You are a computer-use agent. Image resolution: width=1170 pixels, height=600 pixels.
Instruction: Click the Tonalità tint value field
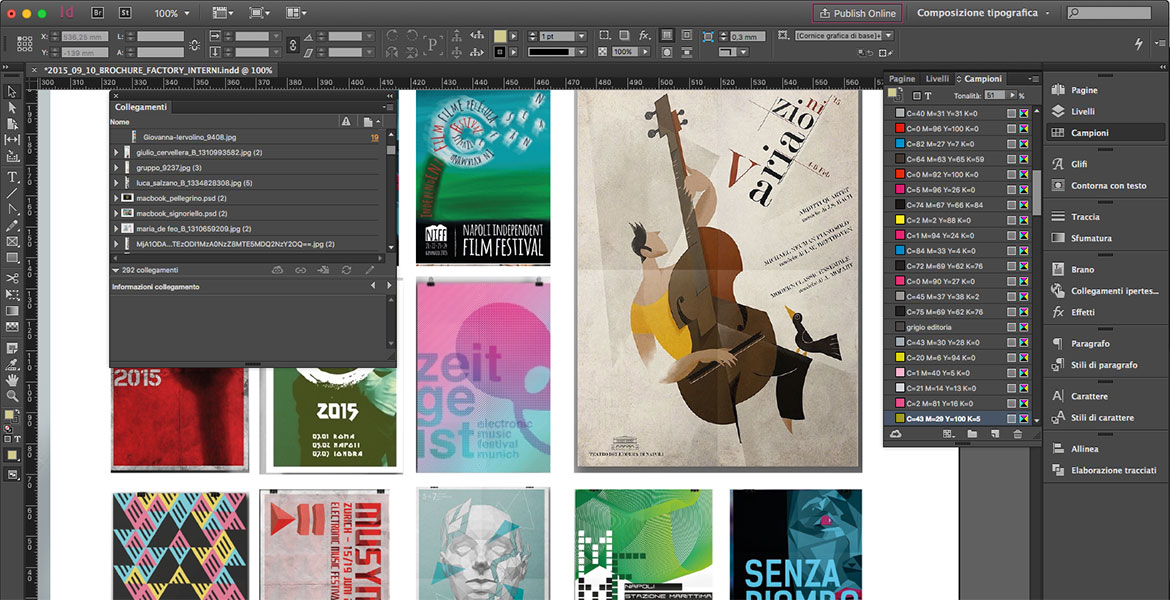[x=995, y=96]
